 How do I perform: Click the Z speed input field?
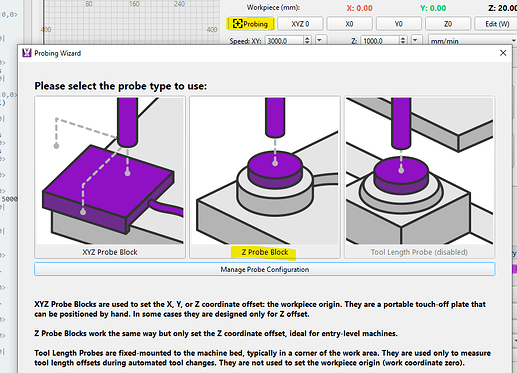coord(380,41)
